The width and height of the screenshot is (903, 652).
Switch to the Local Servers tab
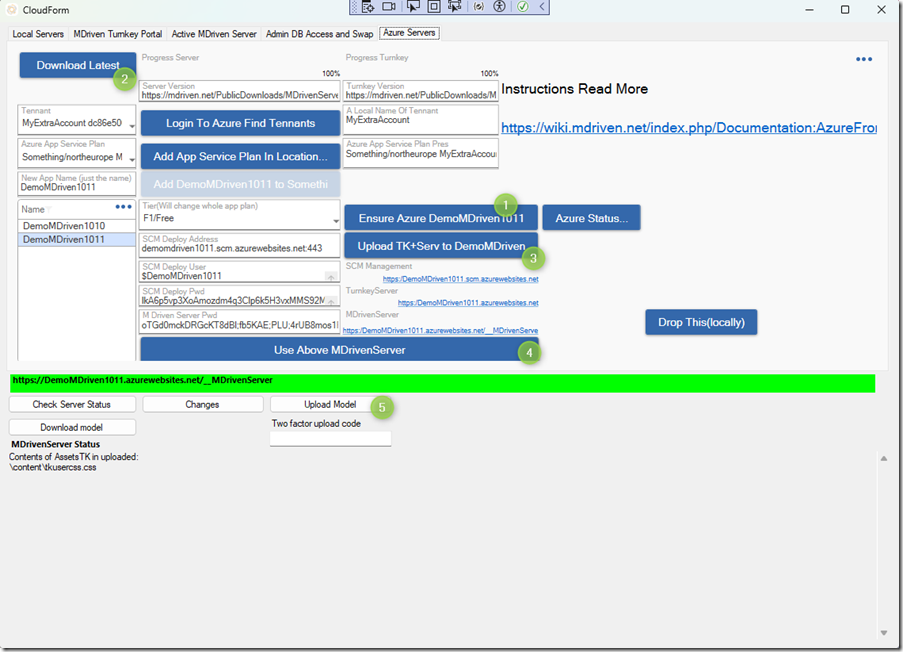[x=38, y=34]
